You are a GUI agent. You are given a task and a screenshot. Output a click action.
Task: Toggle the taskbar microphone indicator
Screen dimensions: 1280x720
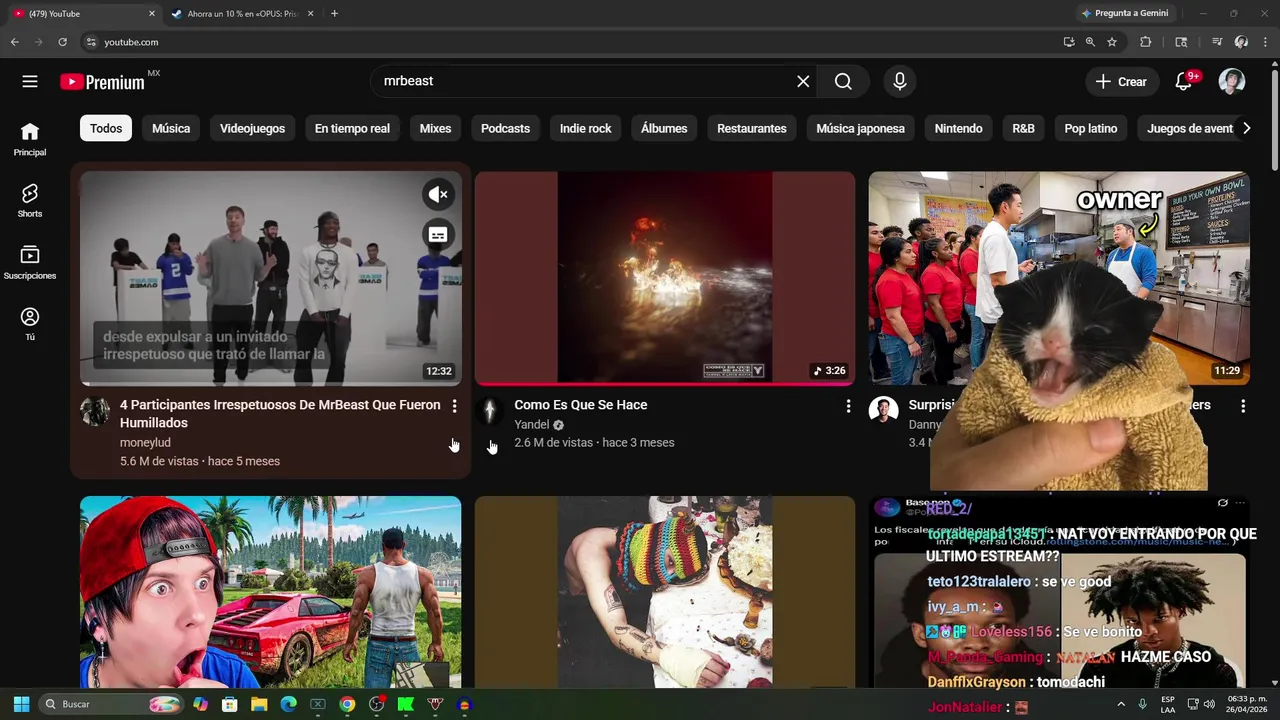(x=1142, y=704)
